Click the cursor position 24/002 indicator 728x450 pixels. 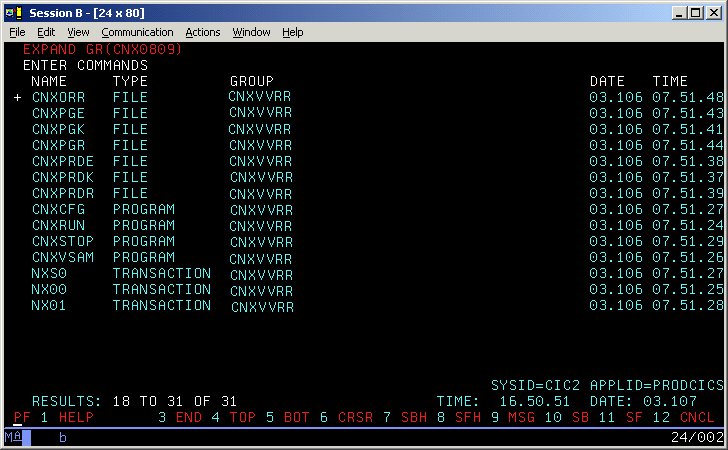pos(697,437)
